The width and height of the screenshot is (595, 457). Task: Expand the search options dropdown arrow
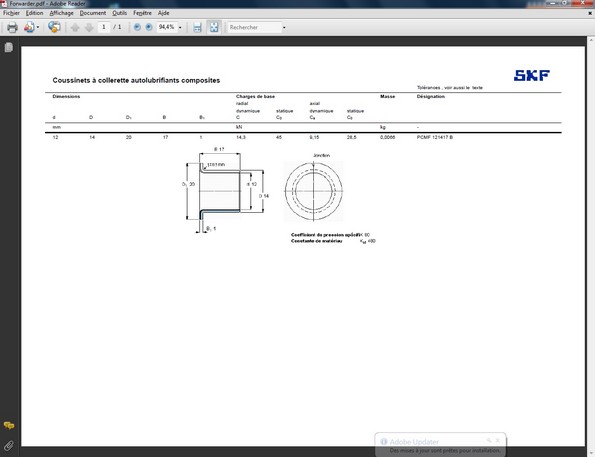click(x=284, y=27)
